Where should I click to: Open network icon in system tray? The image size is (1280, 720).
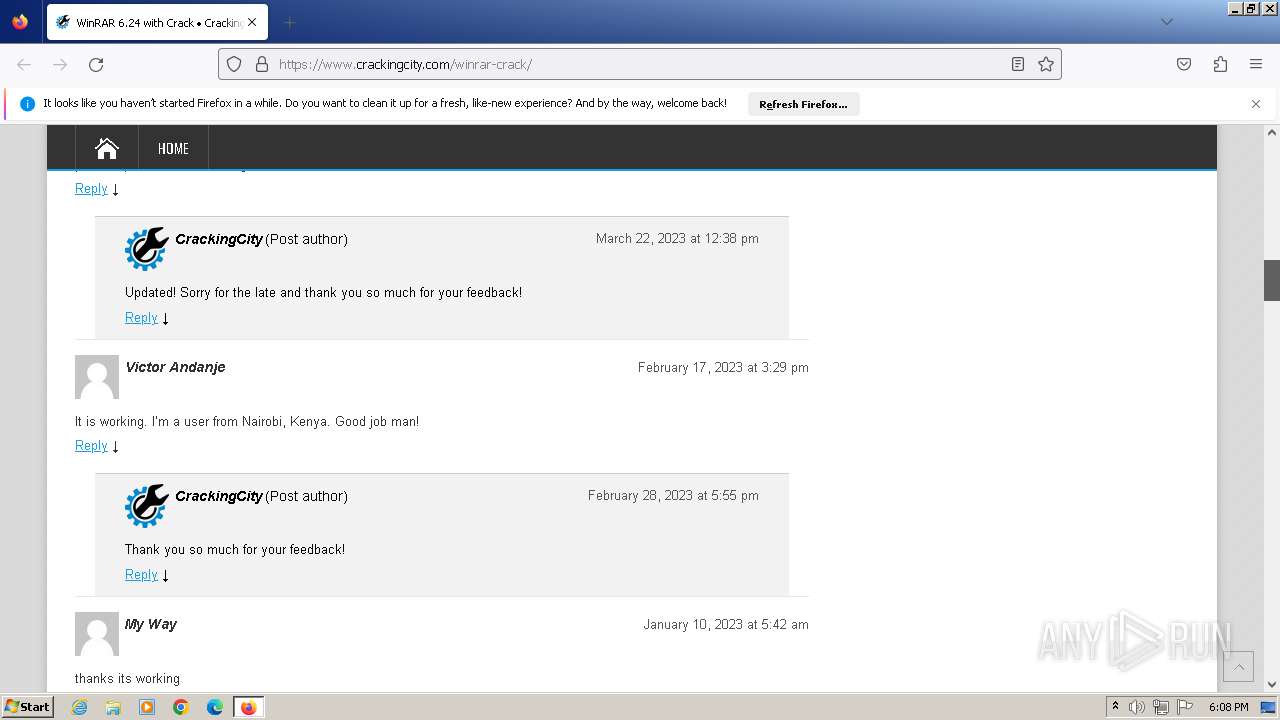(1161, 707)
